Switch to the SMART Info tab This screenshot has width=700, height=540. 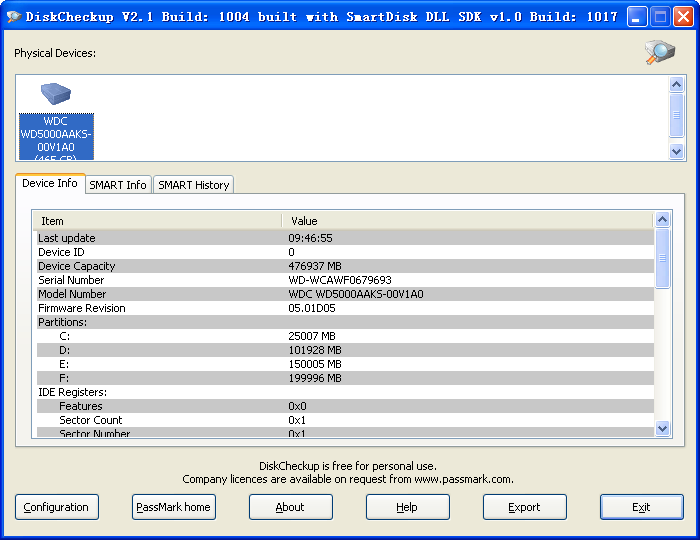pyautogui.click(x=118, y=185)
